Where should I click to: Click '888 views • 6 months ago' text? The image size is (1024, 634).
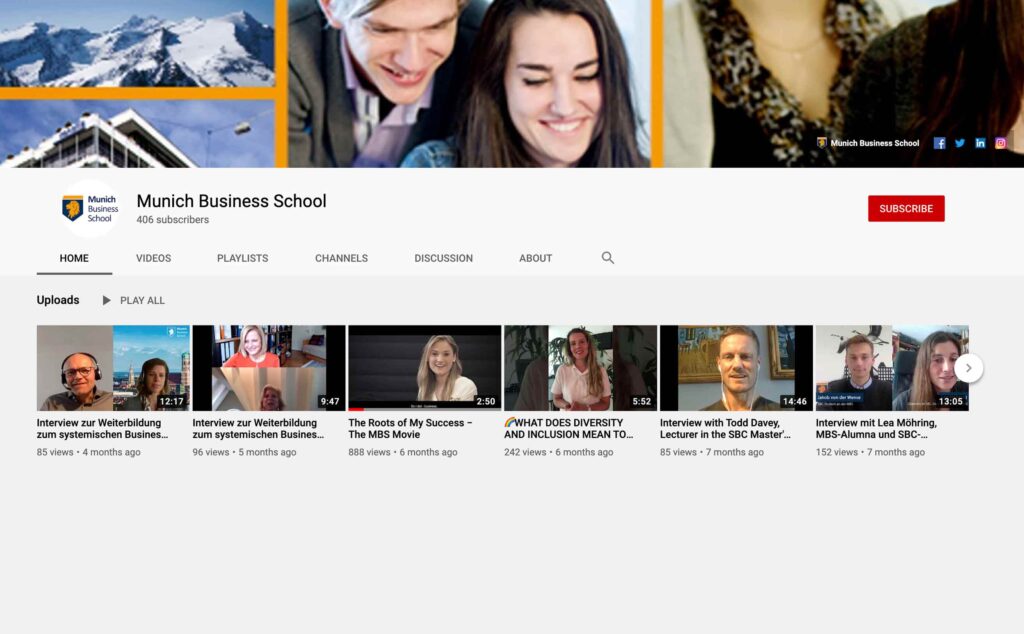tap(403, 452)
